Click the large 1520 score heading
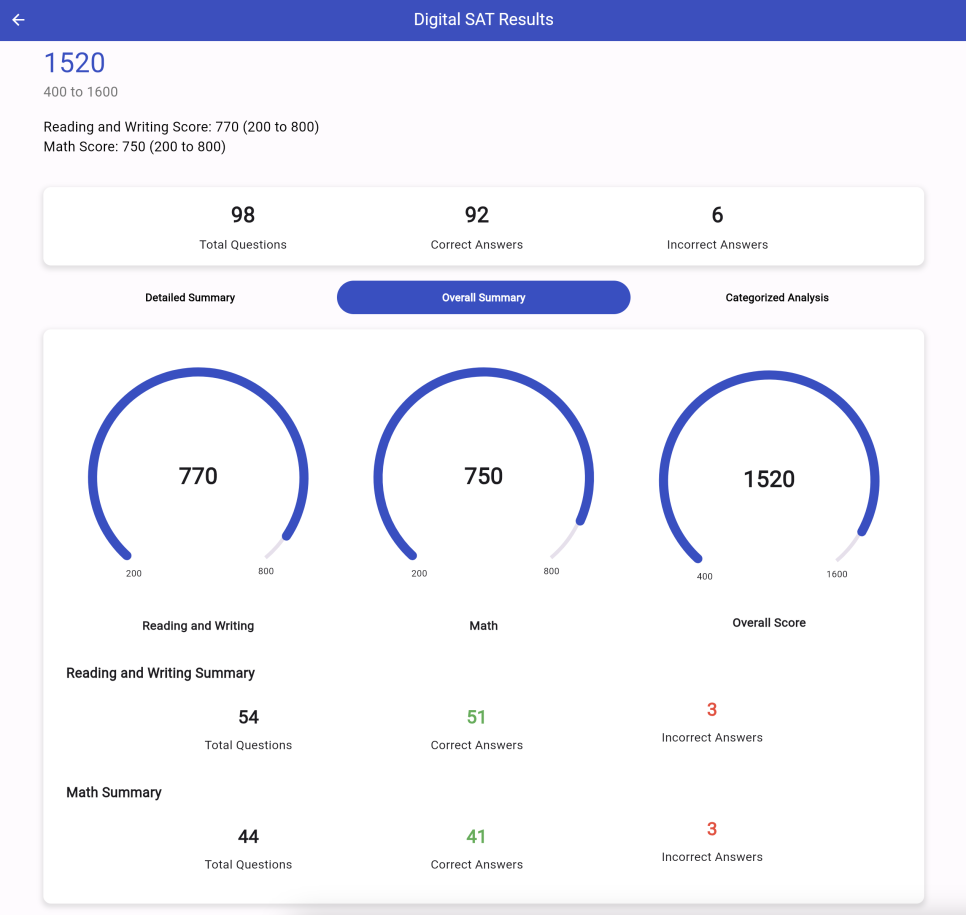This screenshot has height=915, width=966. click(75, 63)
